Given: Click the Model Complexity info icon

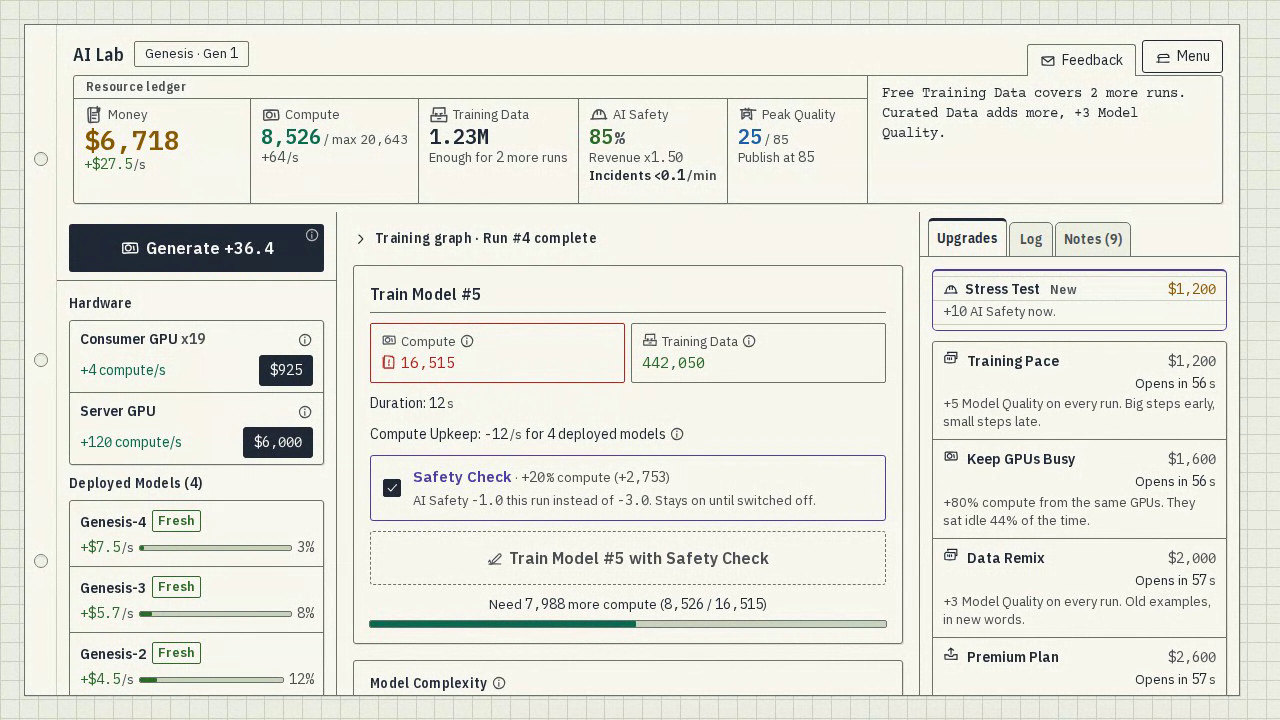Looking at the screenshot, I should tap(499, 683).
